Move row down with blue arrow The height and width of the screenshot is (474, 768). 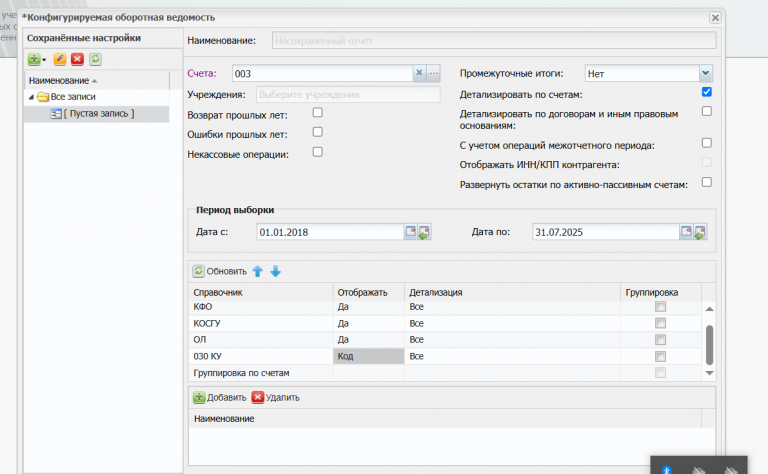tap(275, 271)
